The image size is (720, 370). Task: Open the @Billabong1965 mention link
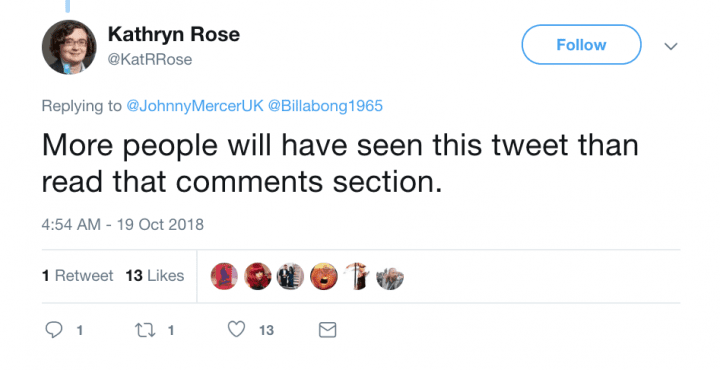pyautogui.click(x=325, y=106)
